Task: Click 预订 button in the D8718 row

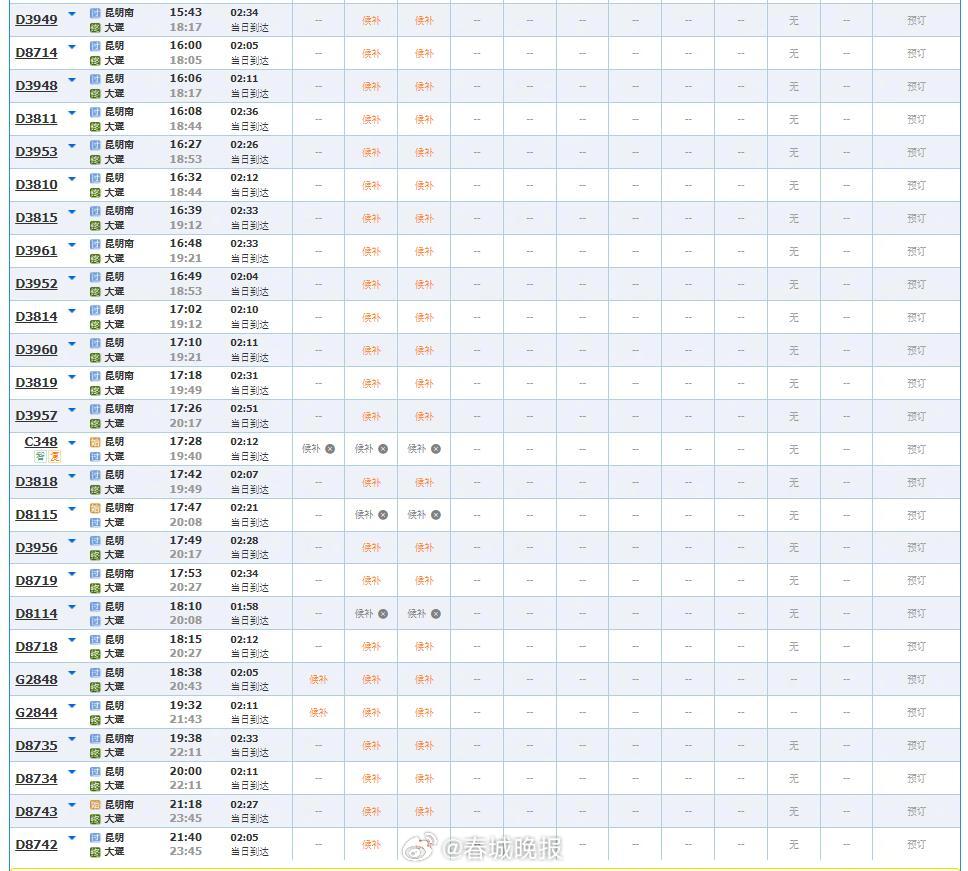Action: tap(916, 647)
